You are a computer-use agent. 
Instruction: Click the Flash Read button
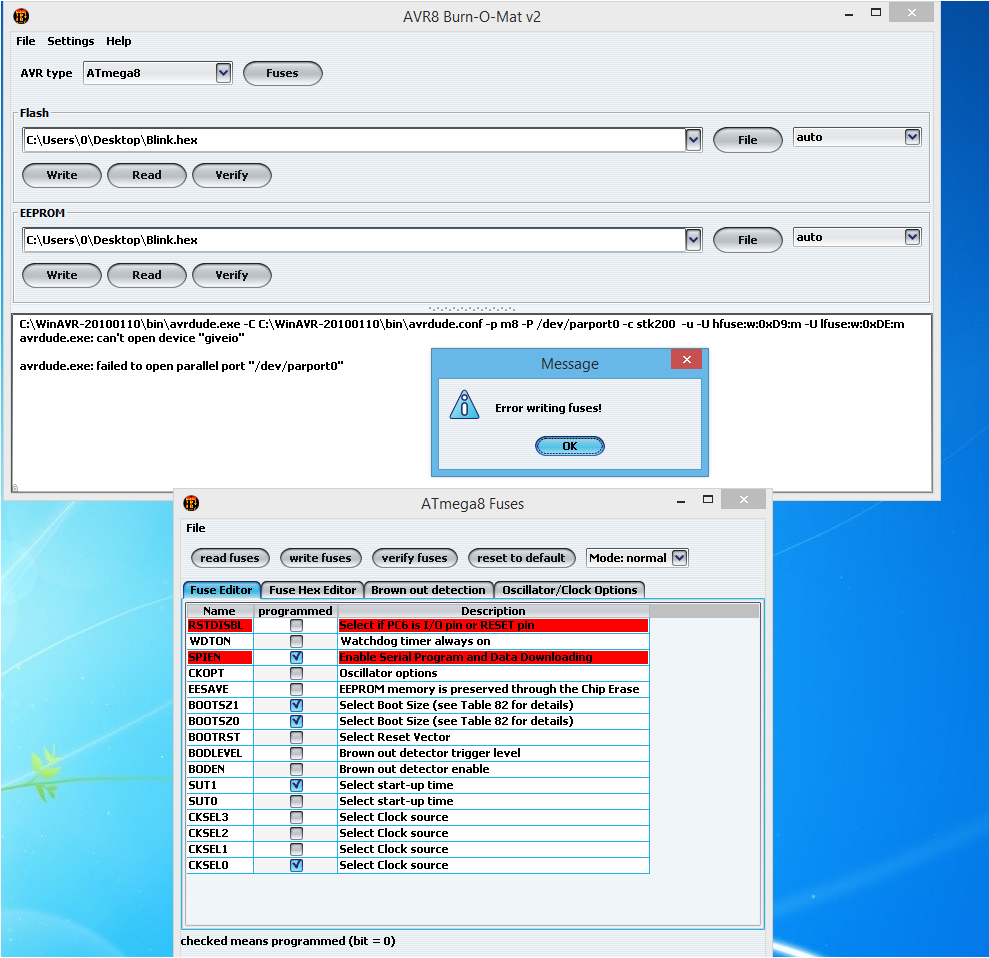(146, 175)
